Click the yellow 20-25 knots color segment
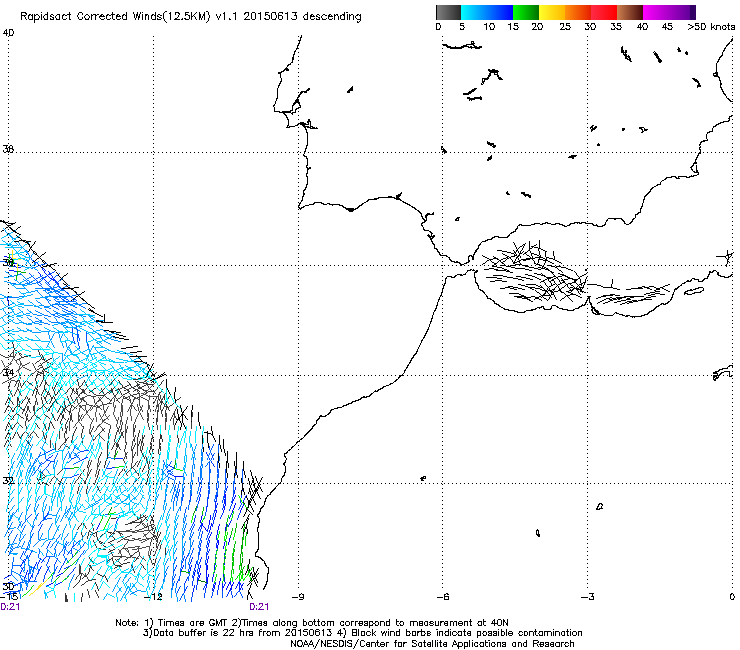 coord(552,12)
